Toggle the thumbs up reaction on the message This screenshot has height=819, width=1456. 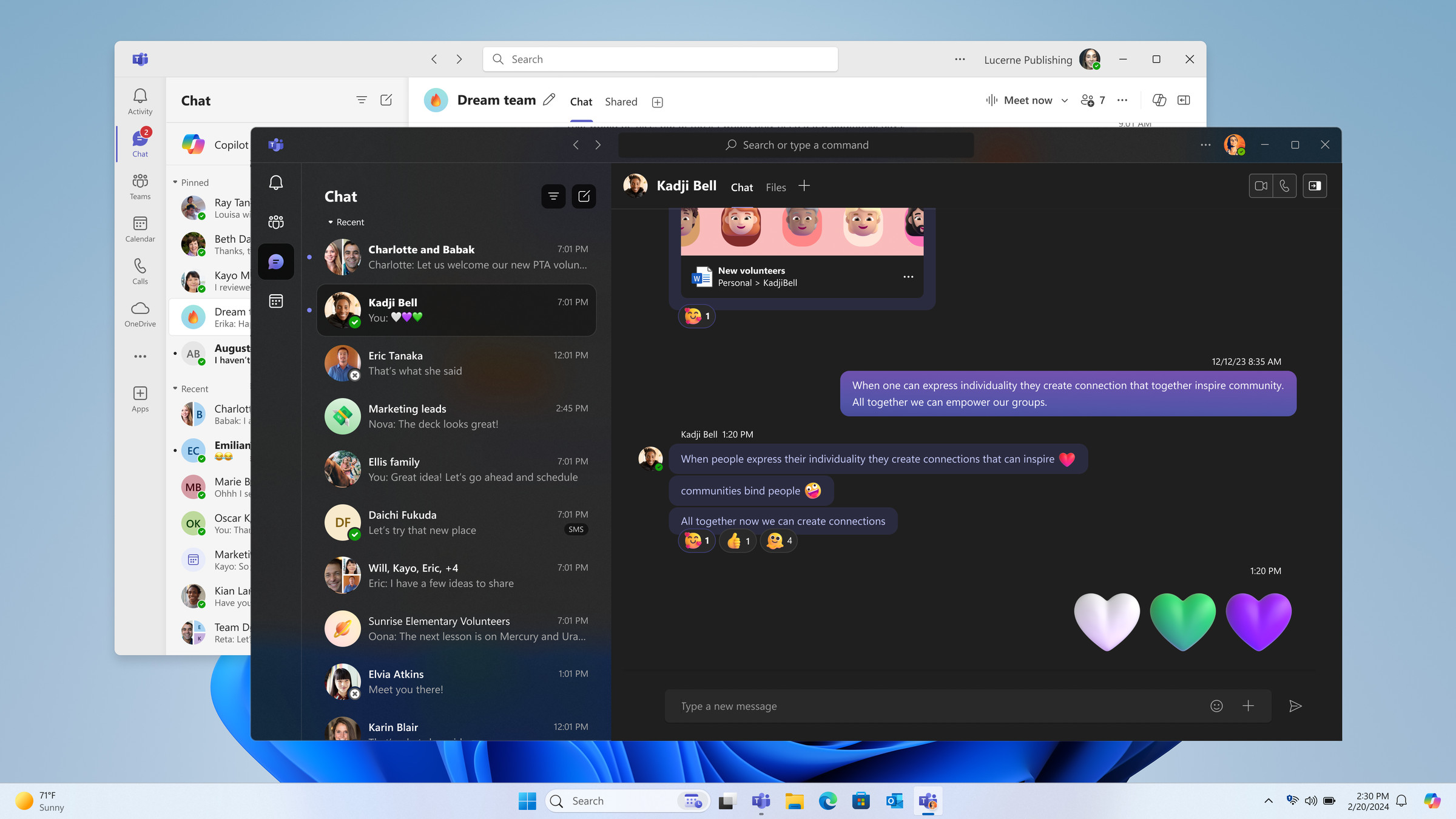tap(736, 541)
